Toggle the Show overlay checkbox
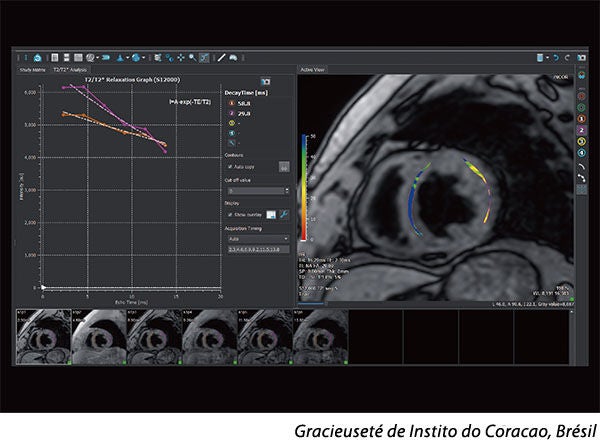Screen dimensions: 600x443 point(230,215)
